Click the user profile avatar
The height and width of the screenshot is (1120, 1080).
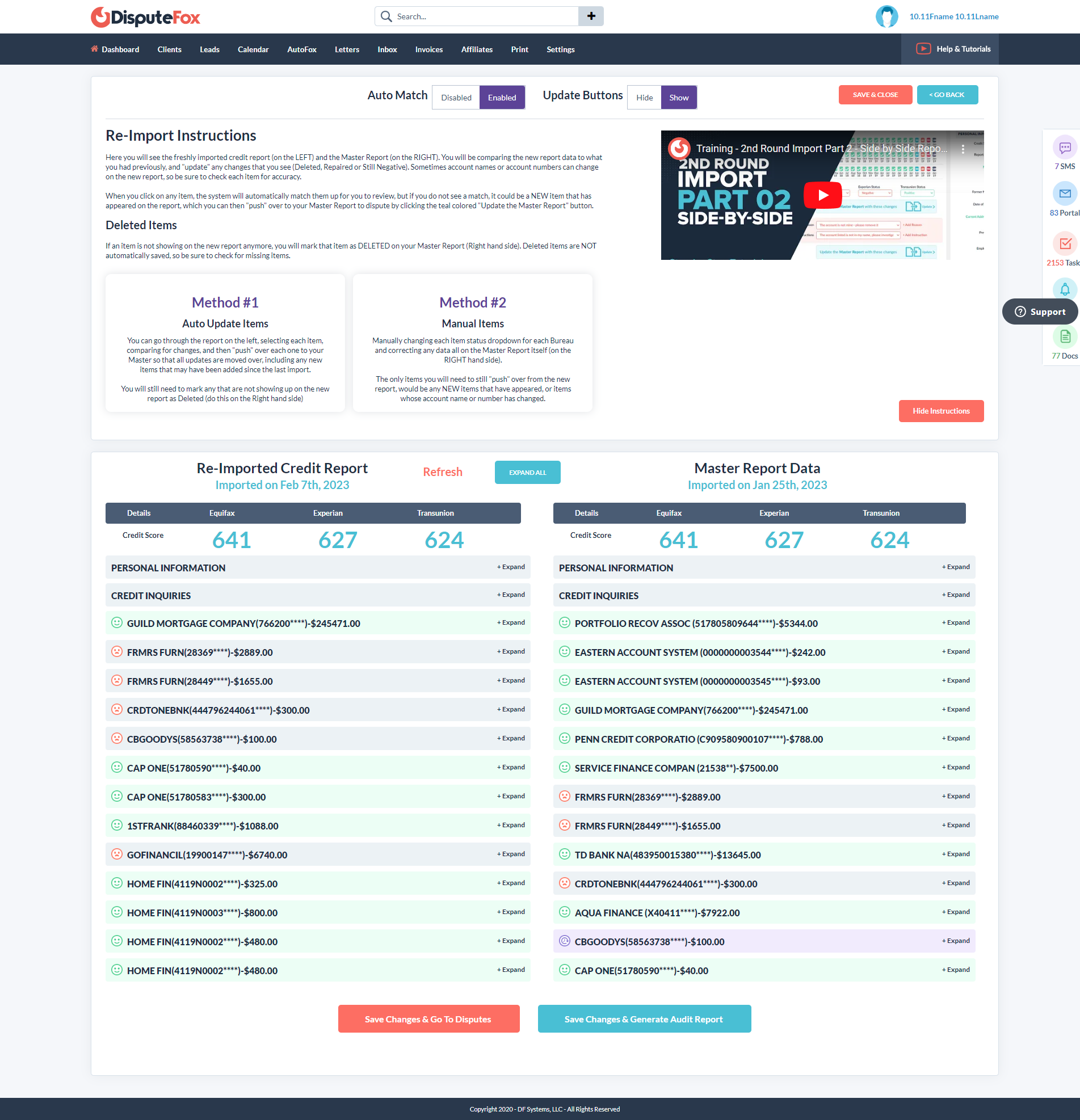(886, 16)
